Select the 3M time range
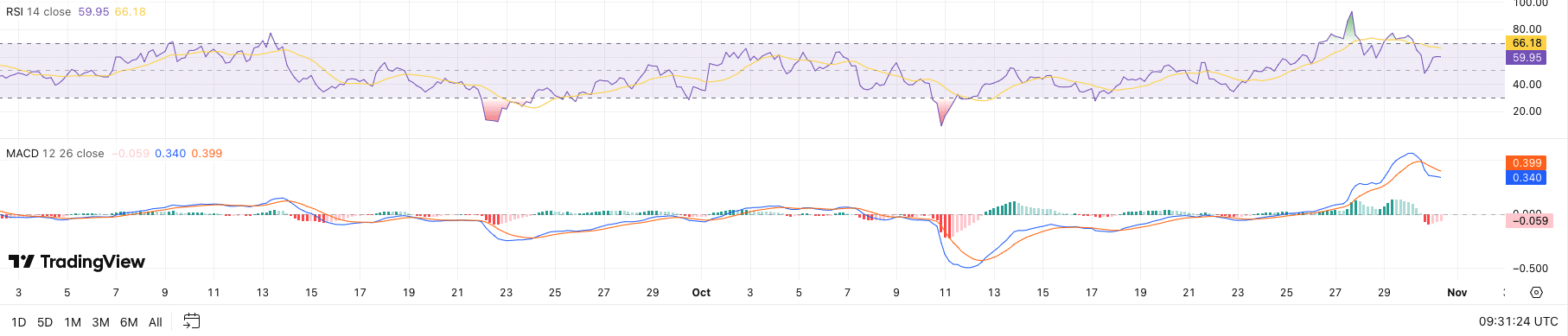 point(101,322)
